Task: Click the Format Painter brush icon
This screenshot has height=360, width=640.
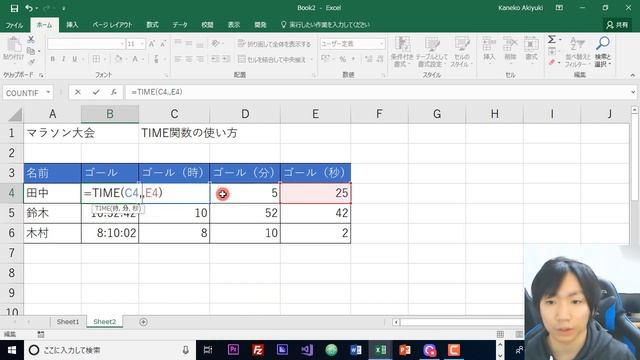Action: [x=31, y=62]
